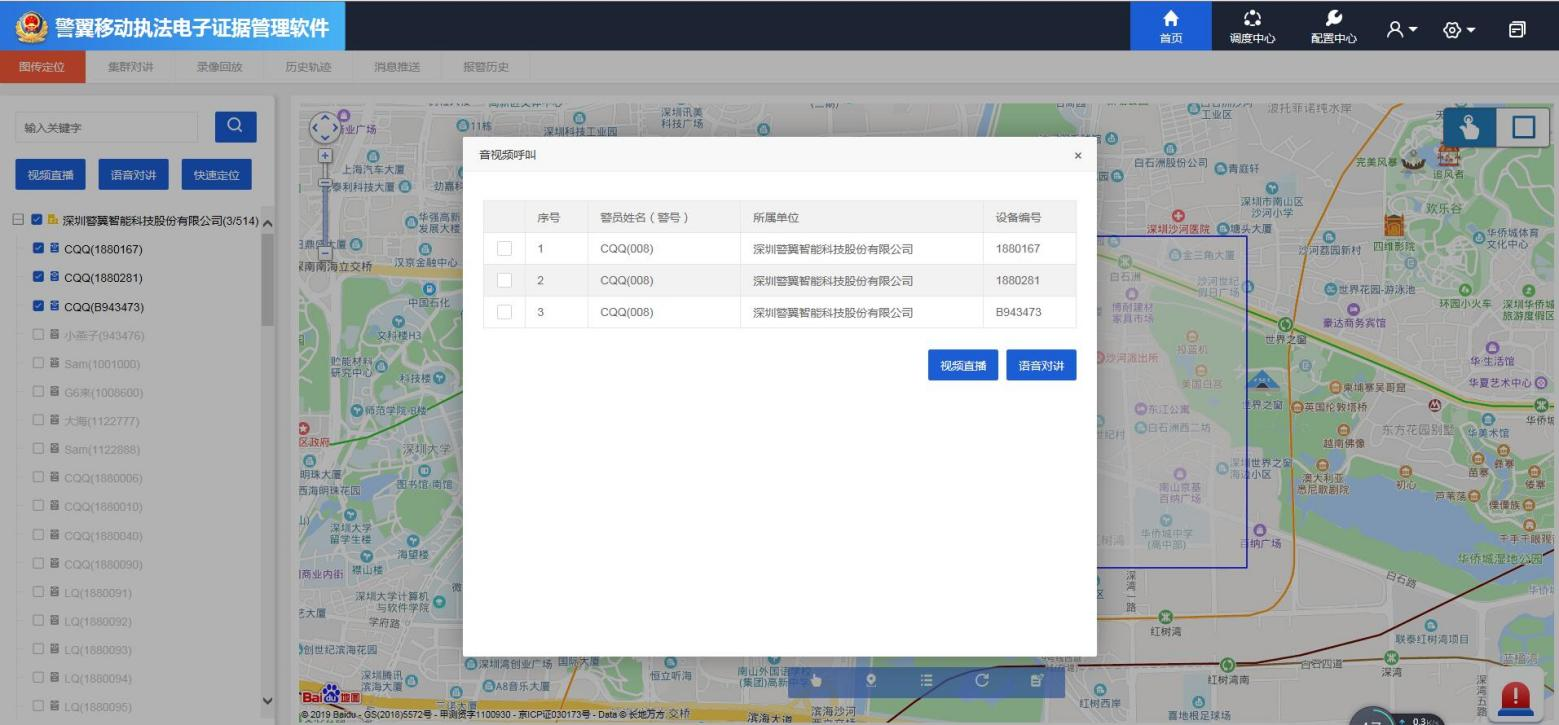Switch to 消息推送 tab
Screen dimensions: 1559x725
click(397, 67)
